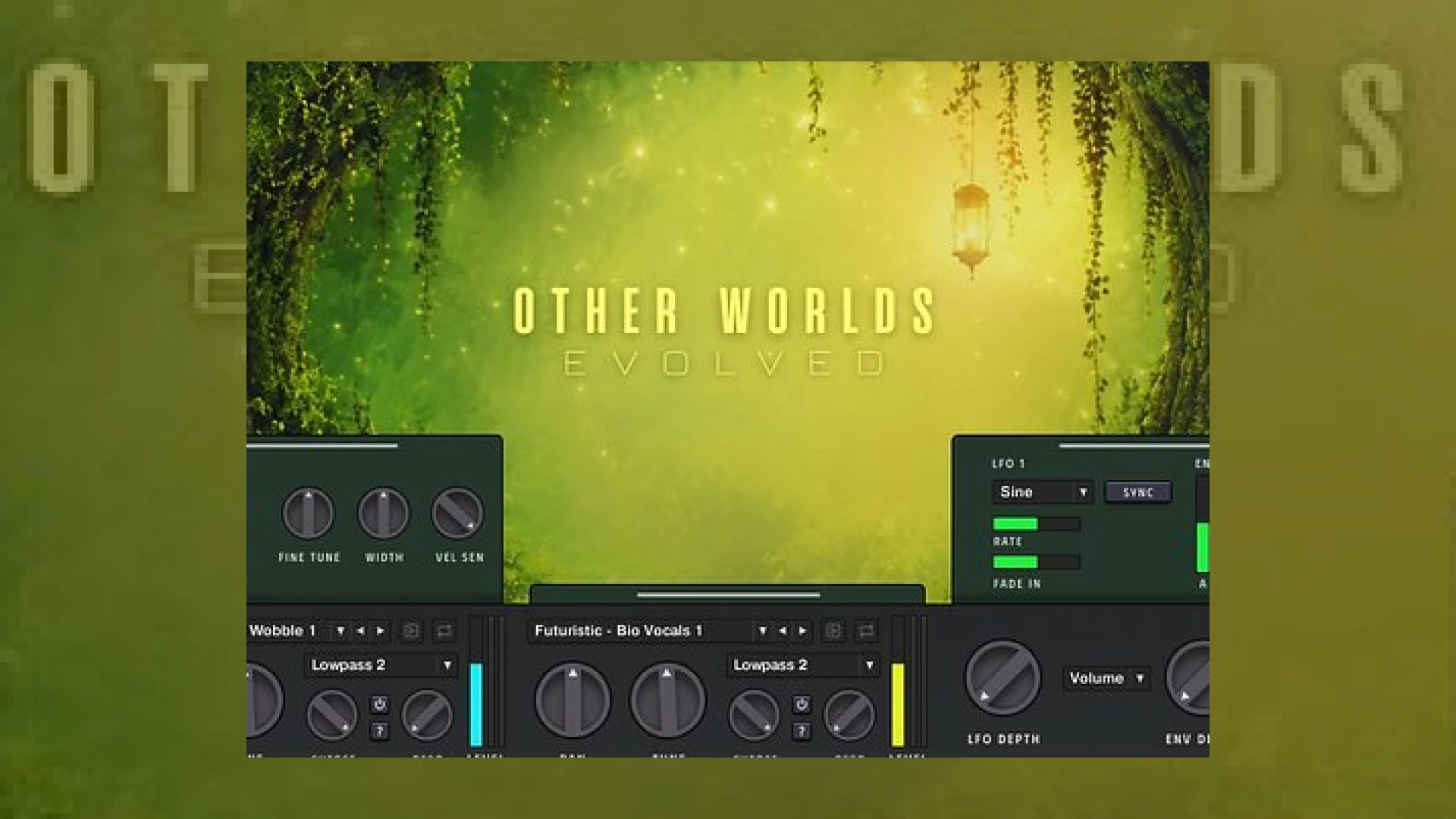The height and width of the screenshot is (819, 1456).
Task: Click the question mark button in Bio Vocals layer
Action: 802,731
